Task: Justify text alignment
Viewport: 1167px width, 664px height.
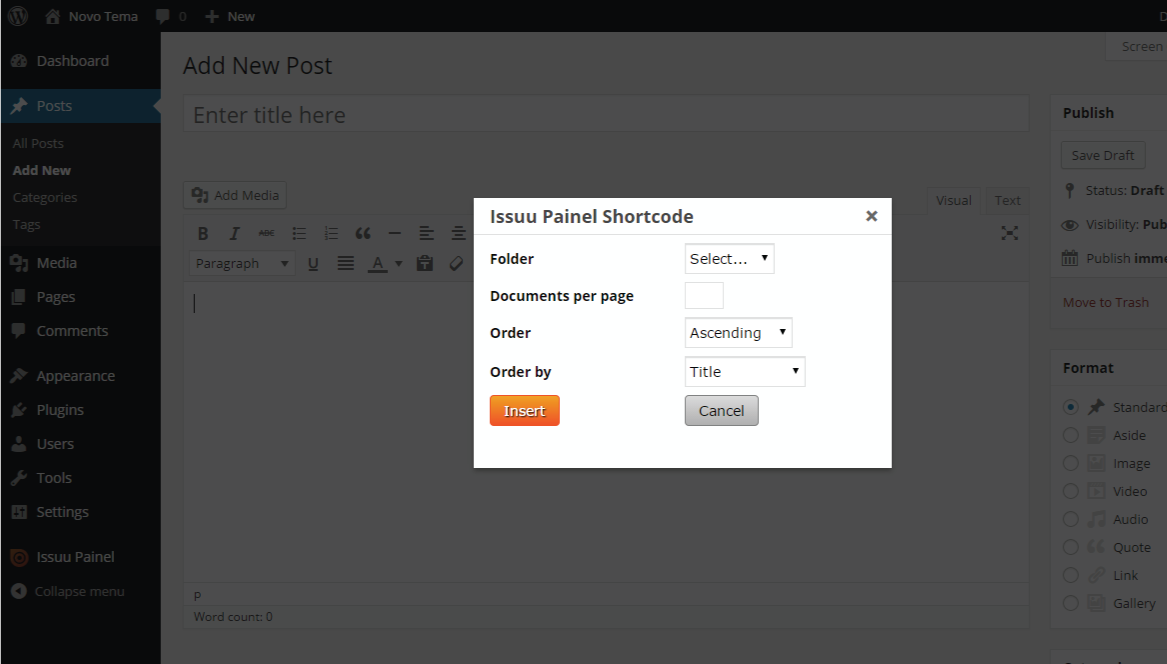Action: pyautogui.click(x=345, y=264)
